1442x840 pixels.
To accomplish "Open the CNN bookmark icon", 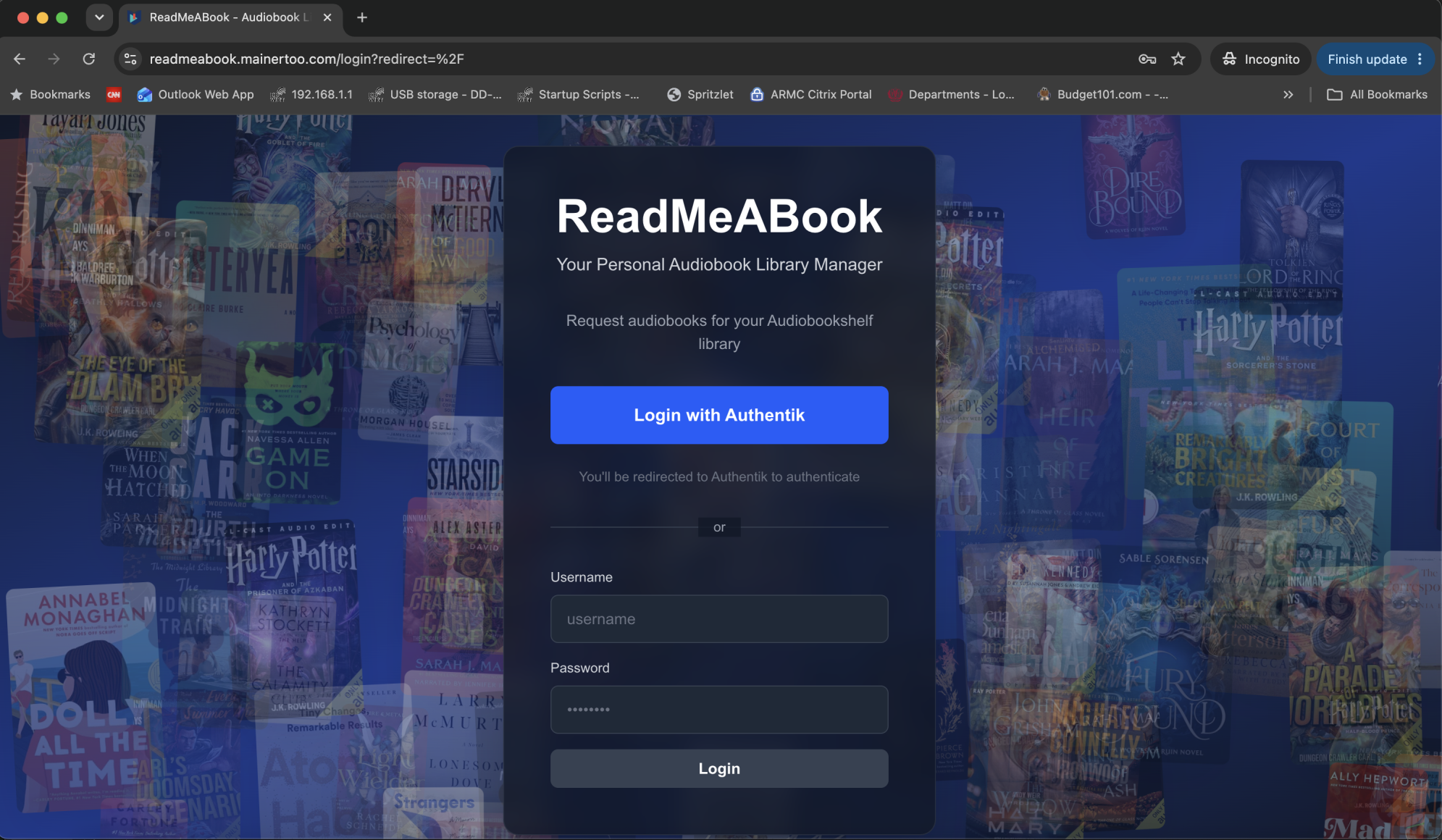I will point(114,94).
